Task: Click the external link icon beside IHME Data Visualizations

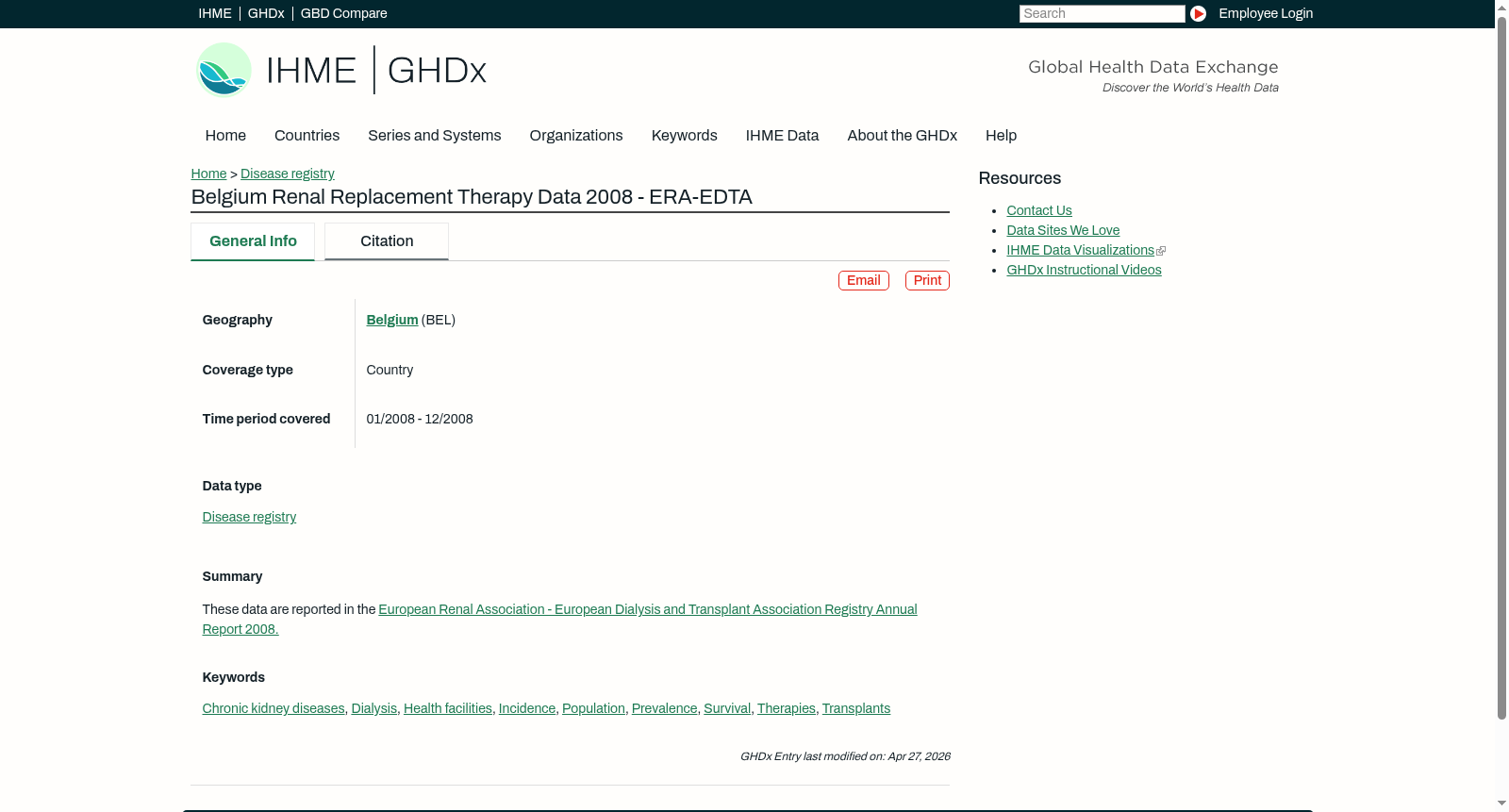Action: coord(1161,251)
